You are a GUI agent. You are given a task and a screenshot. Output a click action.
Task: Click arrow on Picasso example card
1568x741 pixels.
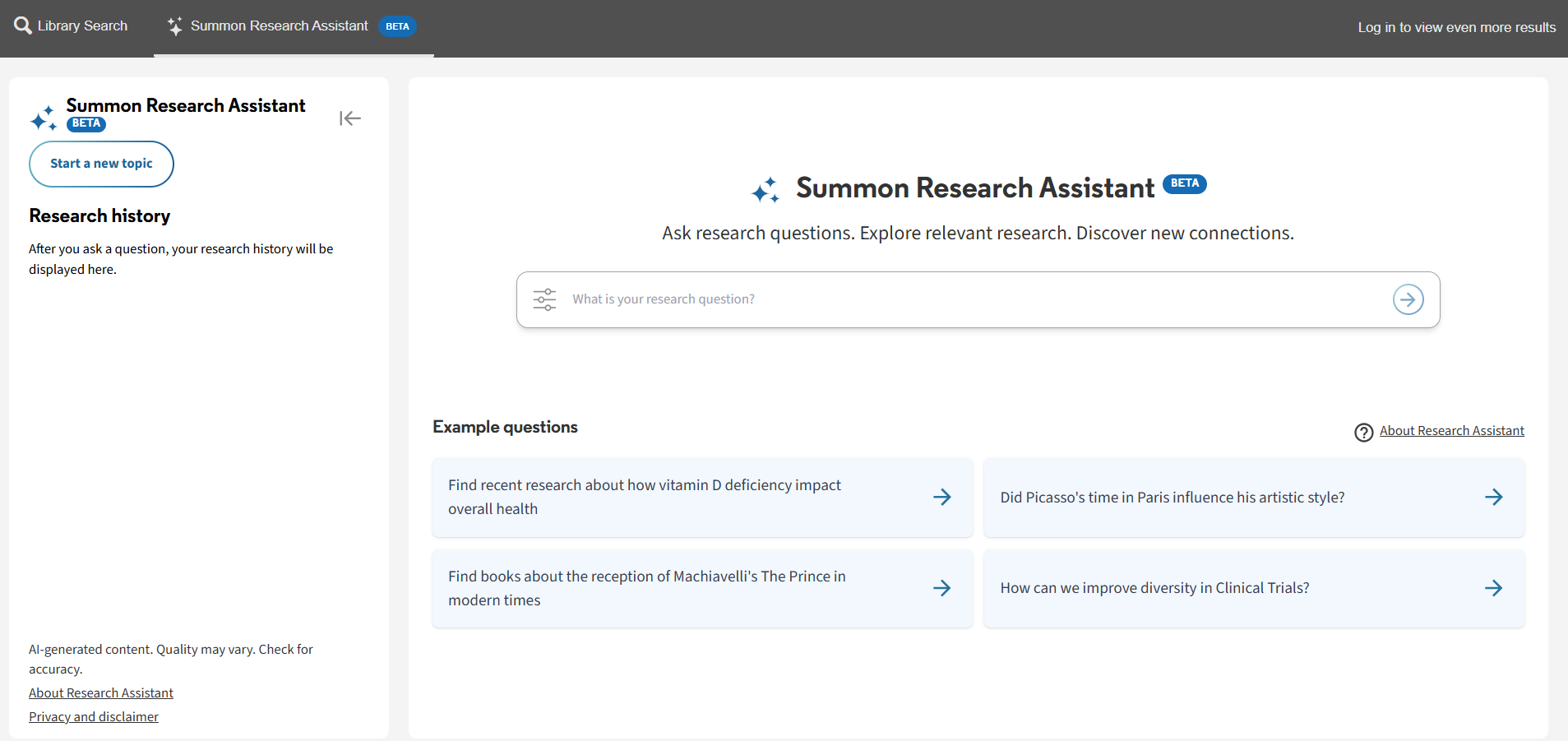[x=1494, y=497]
